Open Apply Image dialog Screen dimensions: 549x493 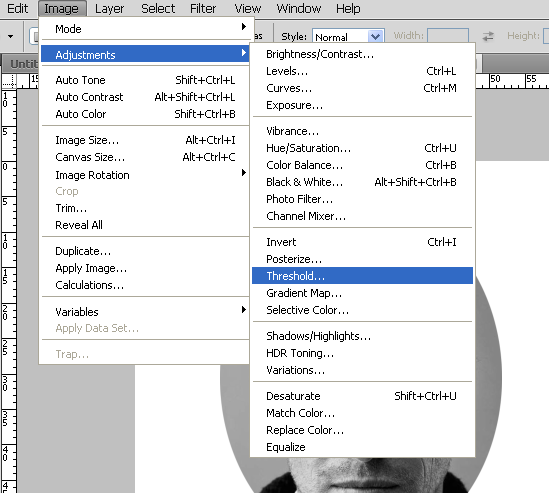point(145,268)
